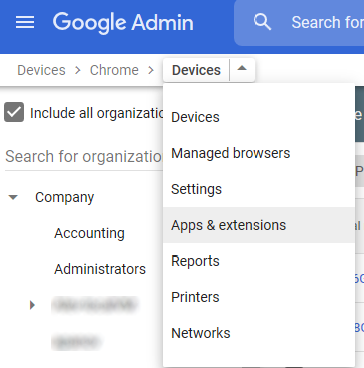The width and height of the screenshot is (364, 368).
Task: Open Apps & extensions menu item
Action: pos(259,225)
